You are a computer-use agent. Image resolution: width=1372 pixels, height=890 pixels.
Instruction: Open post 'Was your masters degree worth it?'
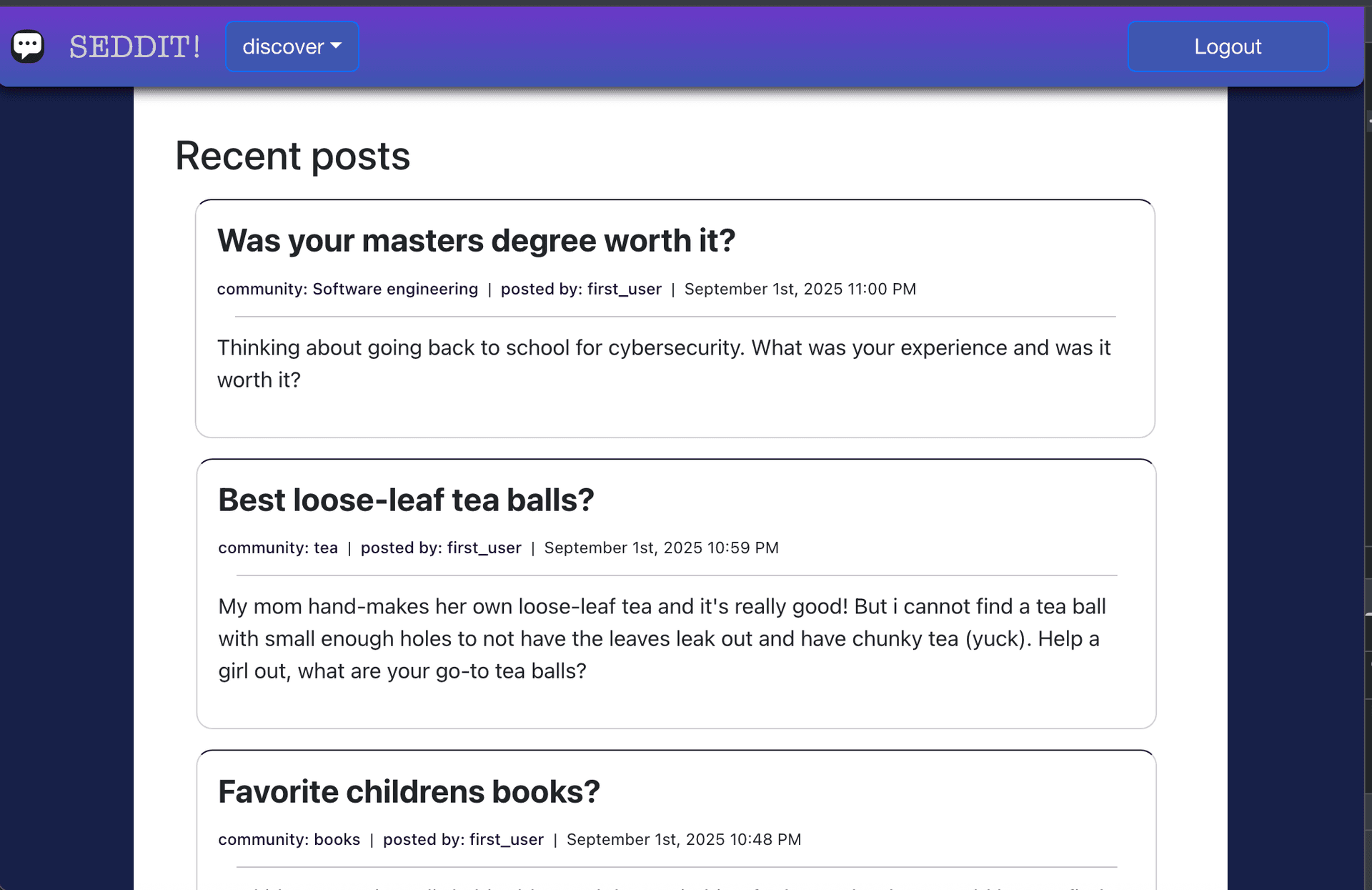point(476,241)
